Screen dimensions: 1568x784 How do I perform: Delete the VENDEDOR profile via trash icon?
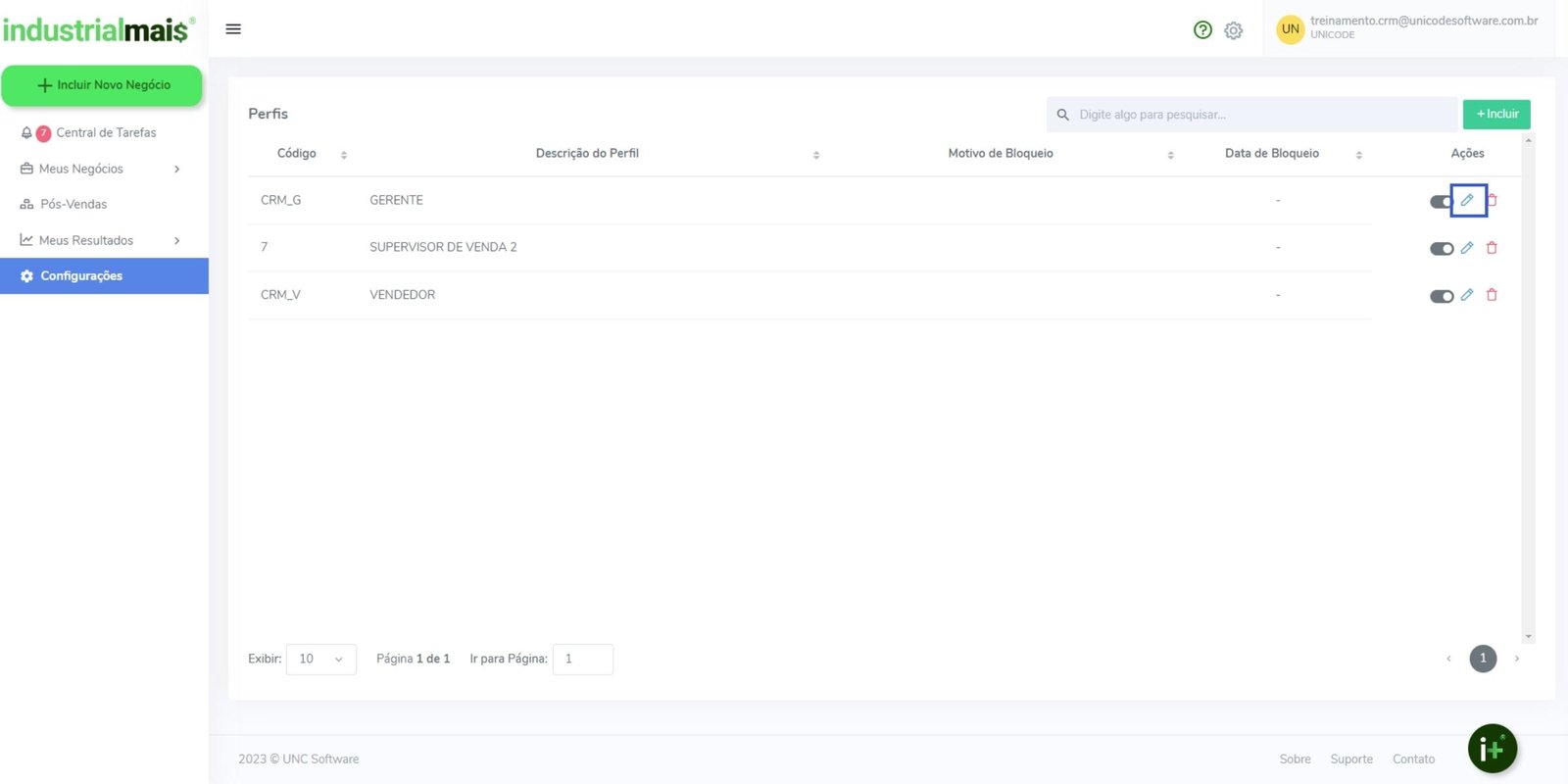(1492, 295)
